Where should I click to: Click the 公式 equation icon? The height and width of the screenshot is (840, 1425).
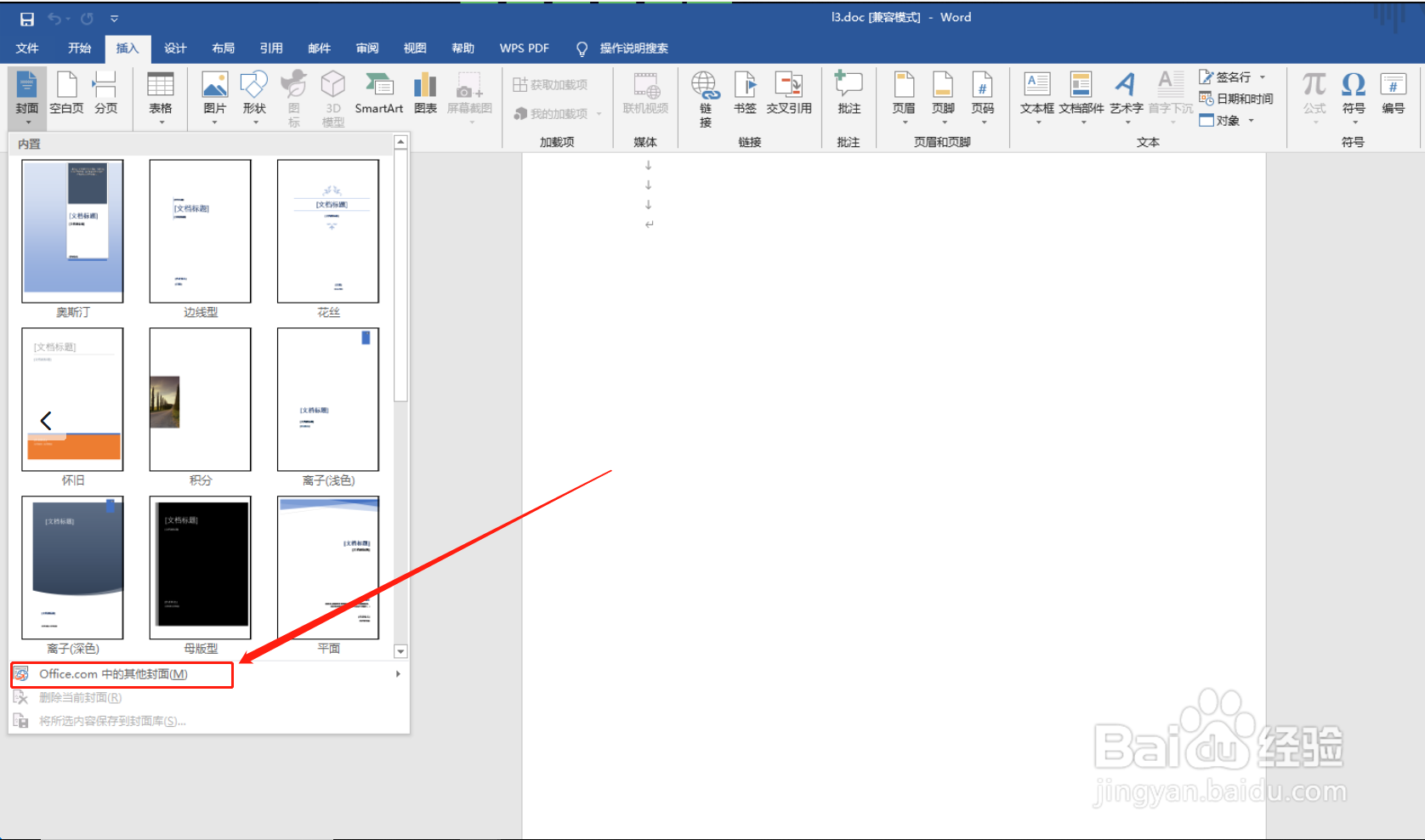1314,86
